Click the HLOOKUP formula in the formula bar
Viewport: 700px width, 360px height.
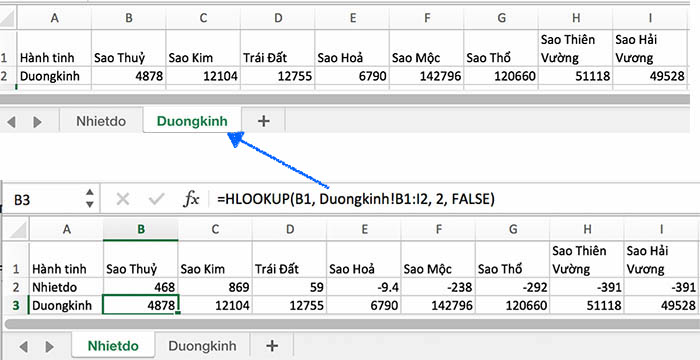click(356, 199)
